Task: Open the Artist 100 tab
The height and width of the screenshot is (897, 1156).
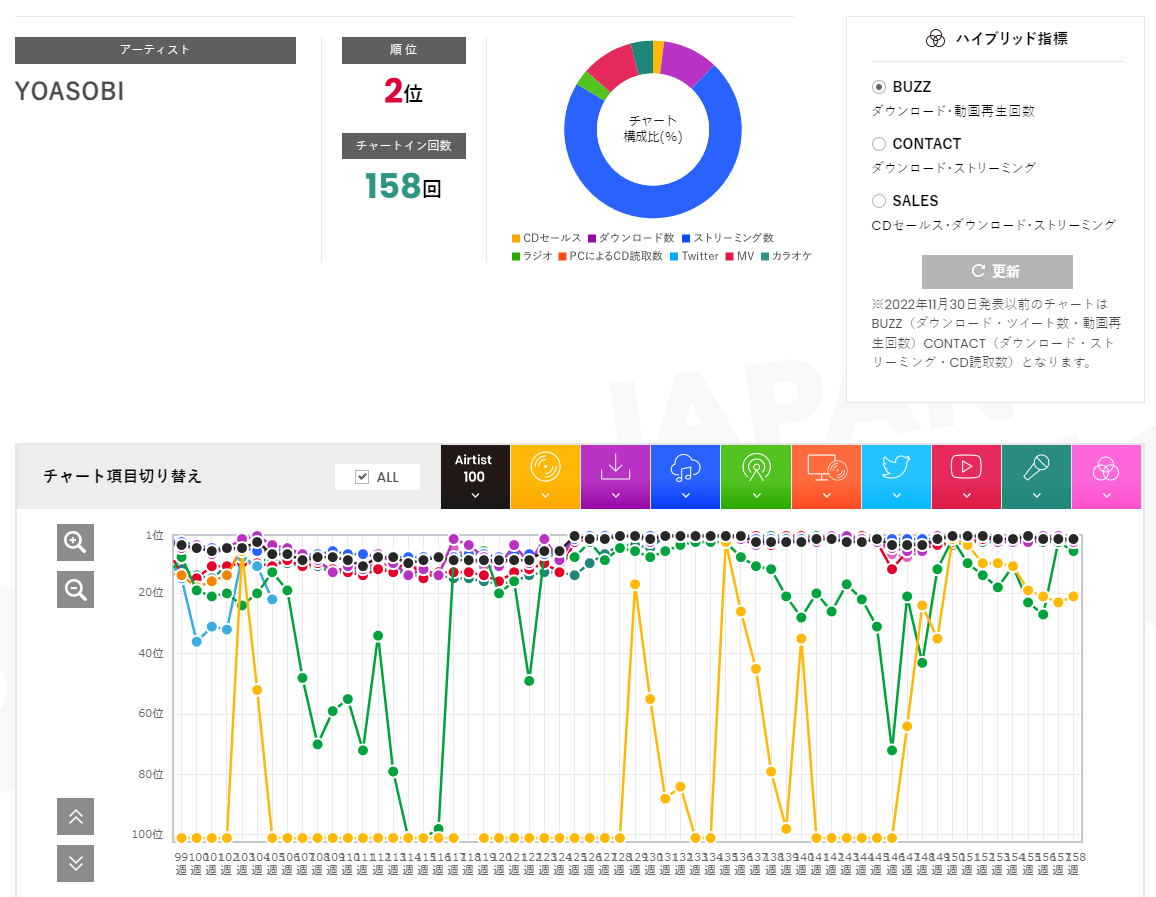Action: pos(475,477)
